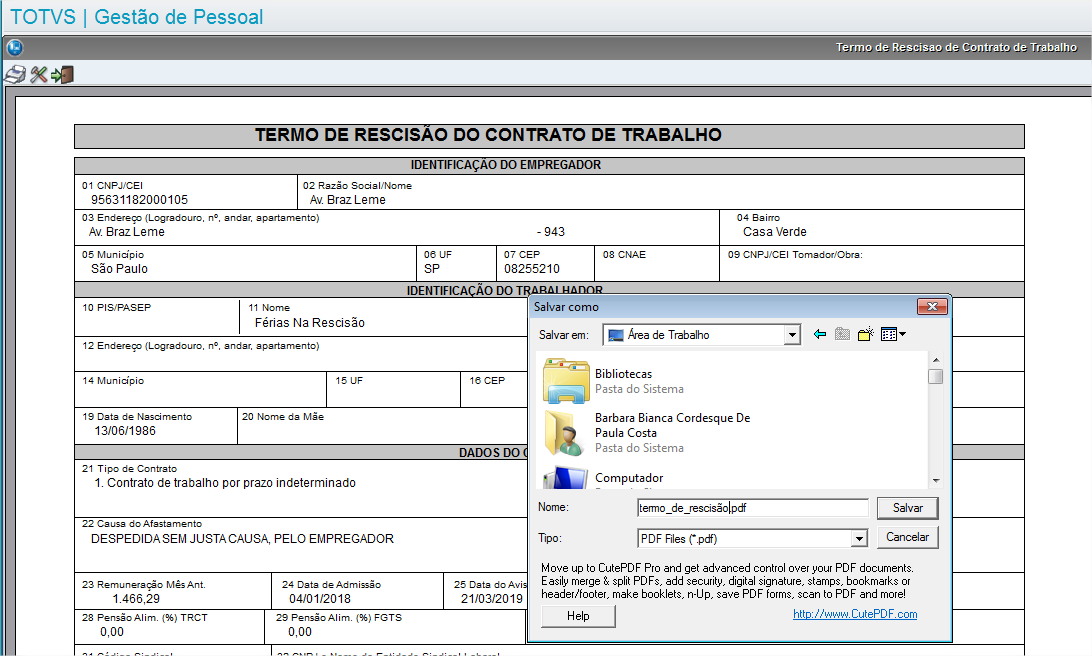The width and height of the screenshot is (1092, 656).
Task: Click the 'Computador' label in file list
Action: click(629, 478)
